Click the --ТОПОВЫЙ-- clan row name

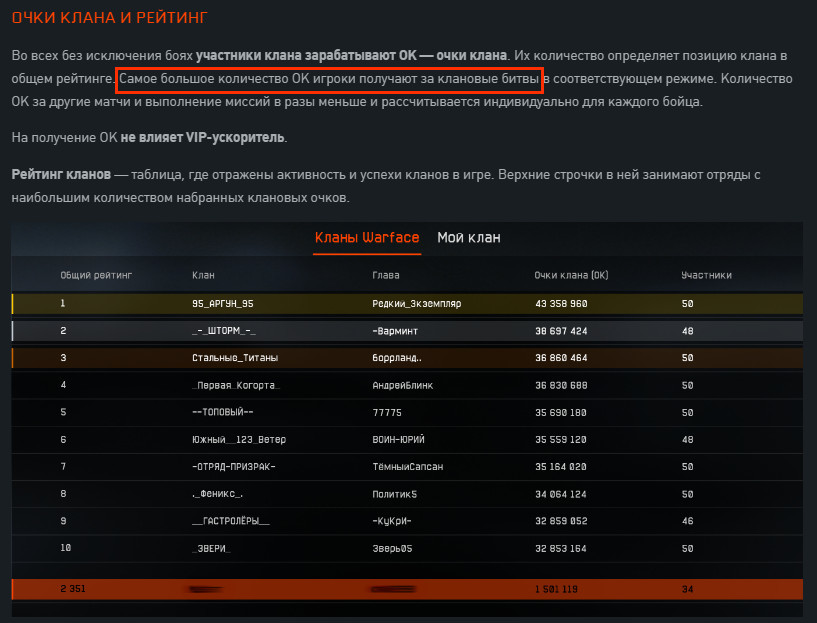(x=224, y=412)
